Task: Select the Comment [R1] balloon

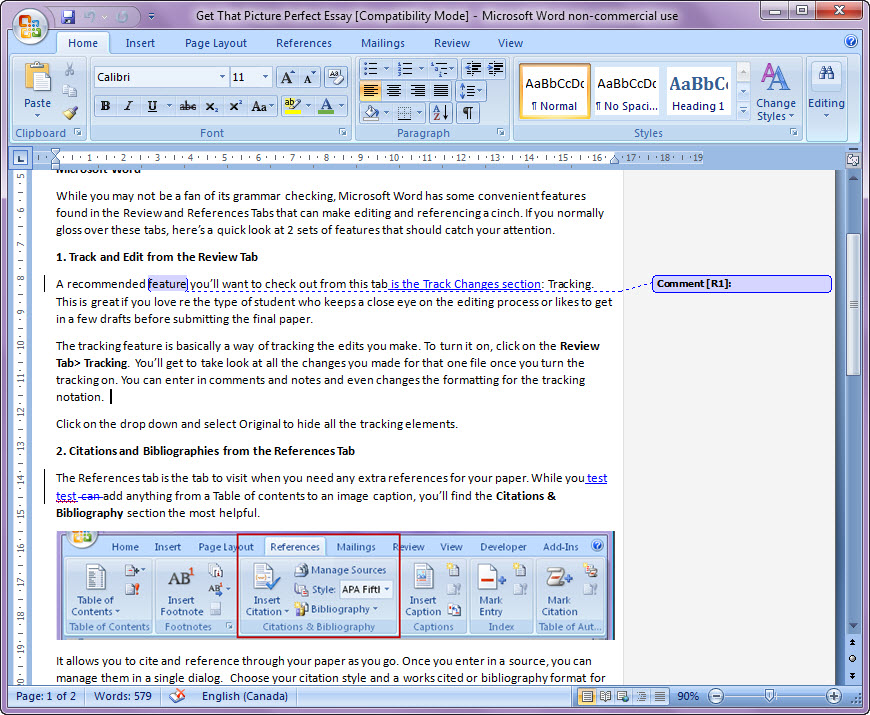Action: tap(742, 283)
